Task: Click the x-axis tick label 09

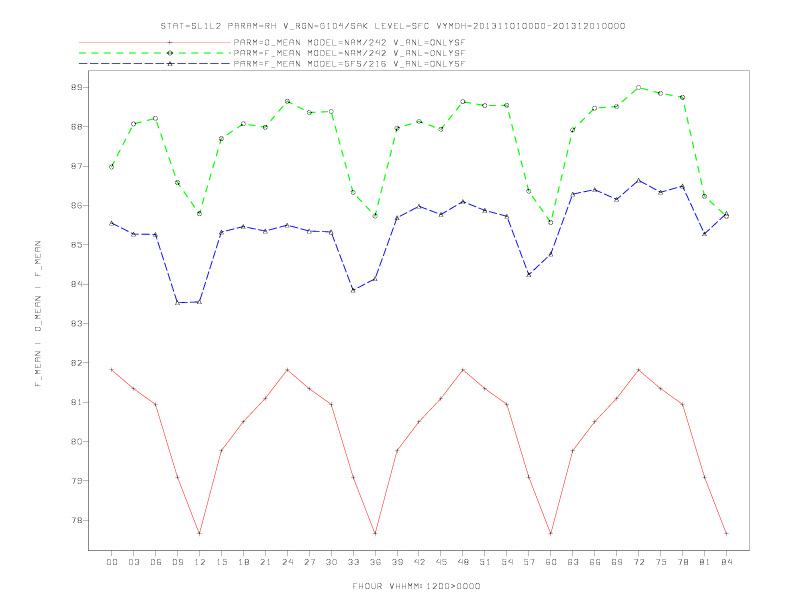Action: click(178, 562)
